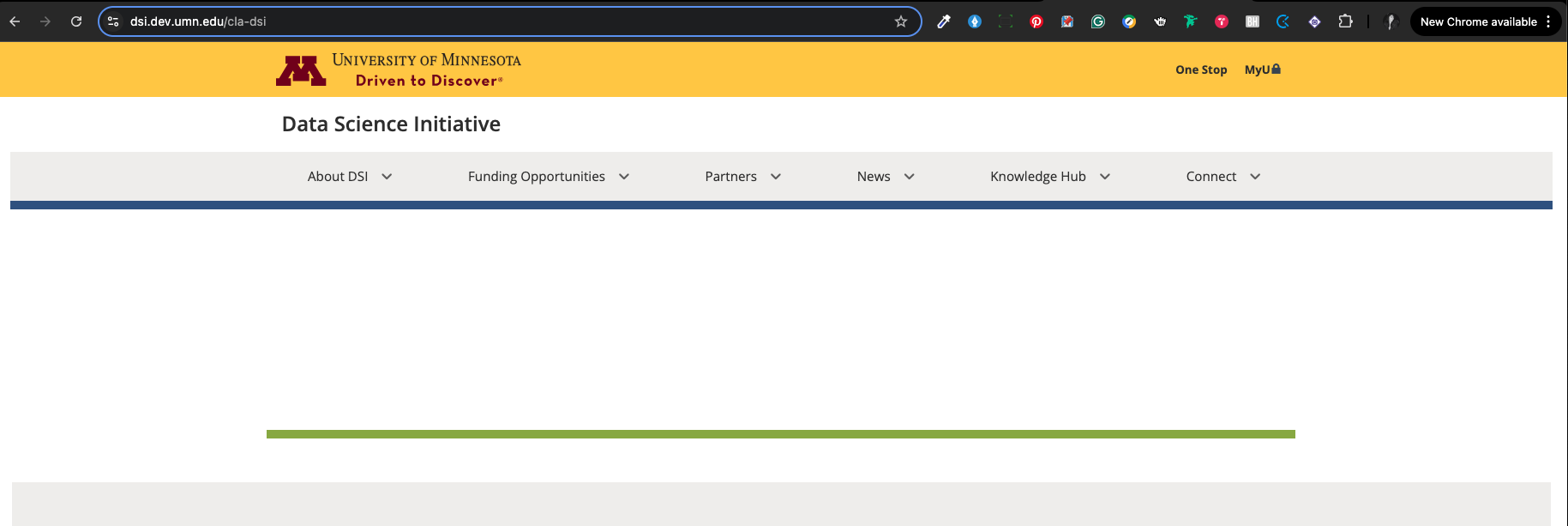Open the Chrome profile avatar
The image size is (1568, 526).
click(x=1391, y=21)
